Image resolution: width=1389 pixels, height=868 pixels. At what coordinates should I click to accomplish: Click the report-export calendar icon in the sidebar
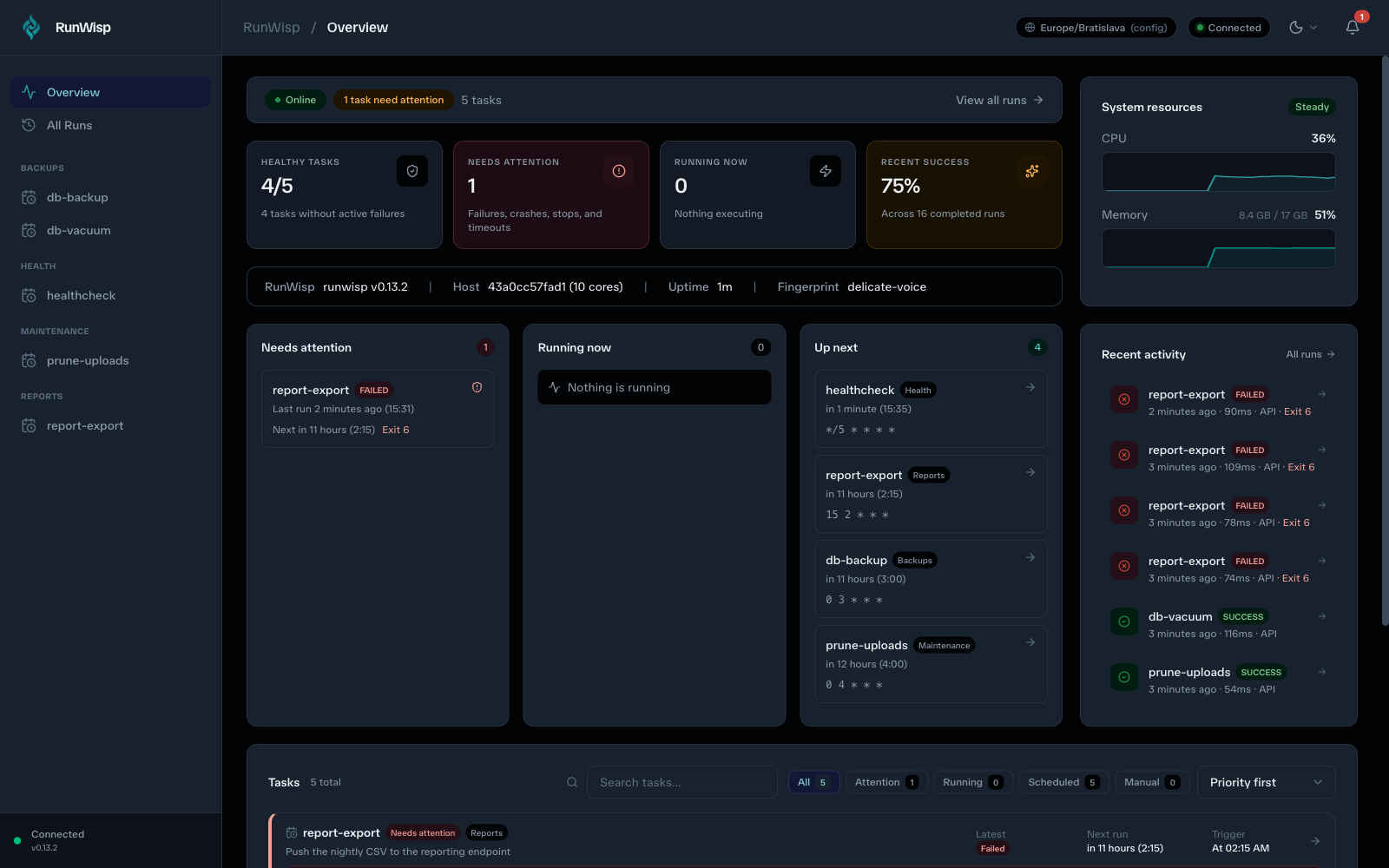29,425
